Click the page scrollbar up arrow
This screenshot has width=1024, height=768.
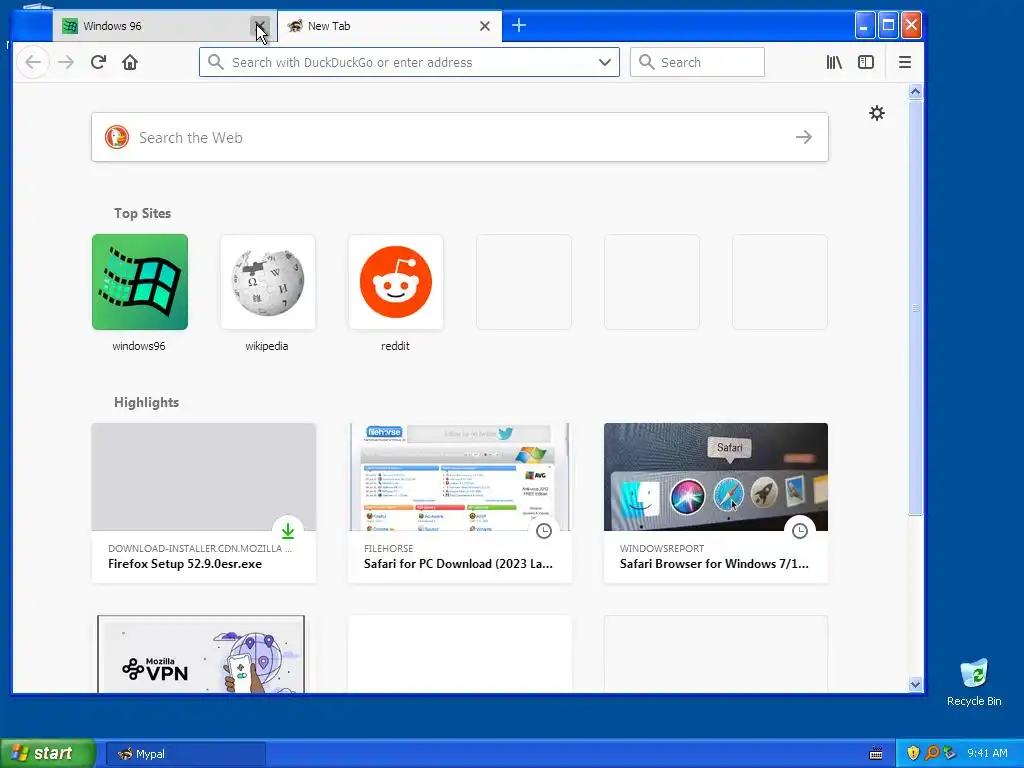[915, 91]
